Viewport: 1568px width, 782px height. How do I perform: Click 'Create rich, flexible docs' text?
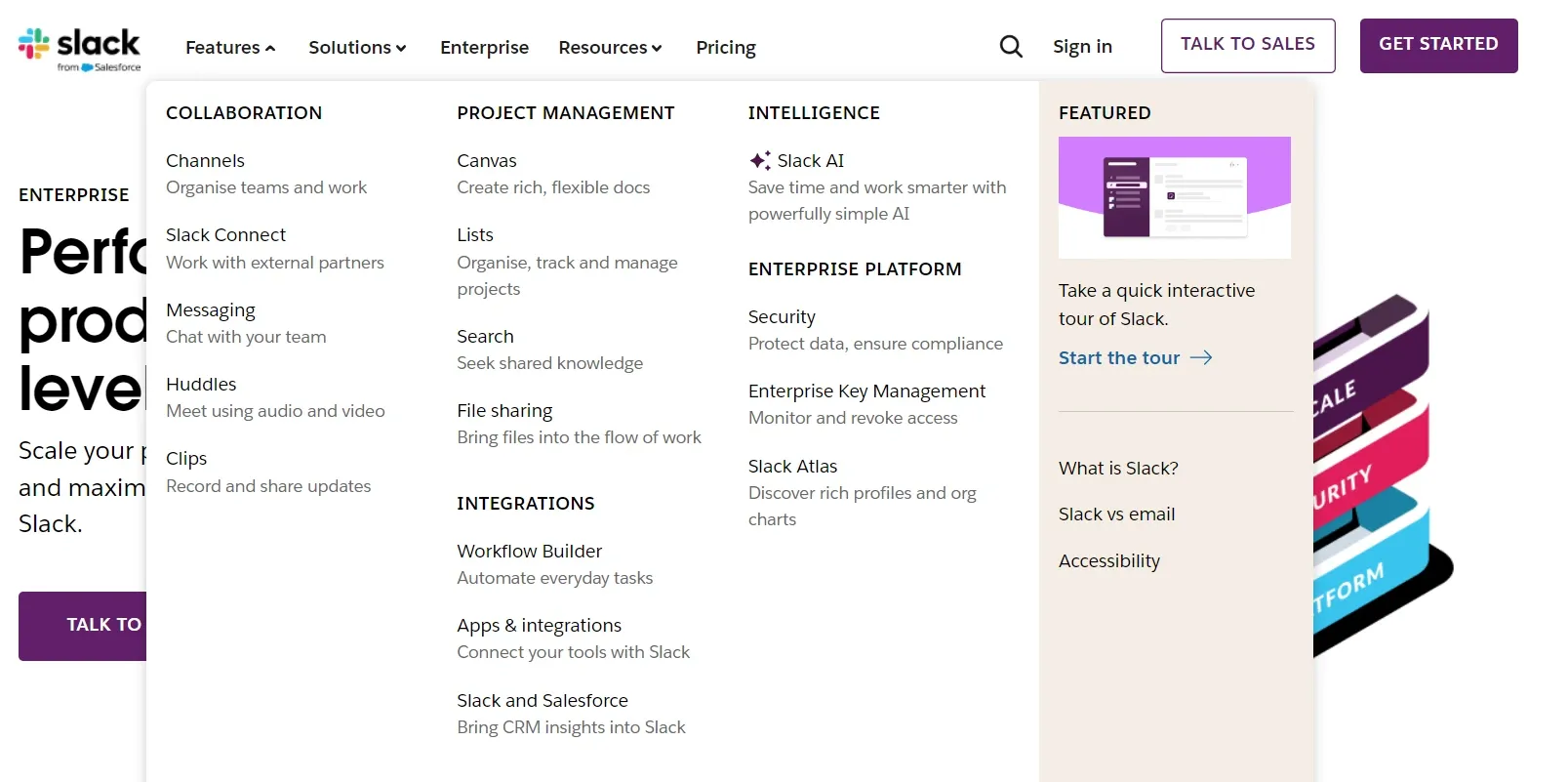coord(553,186)
